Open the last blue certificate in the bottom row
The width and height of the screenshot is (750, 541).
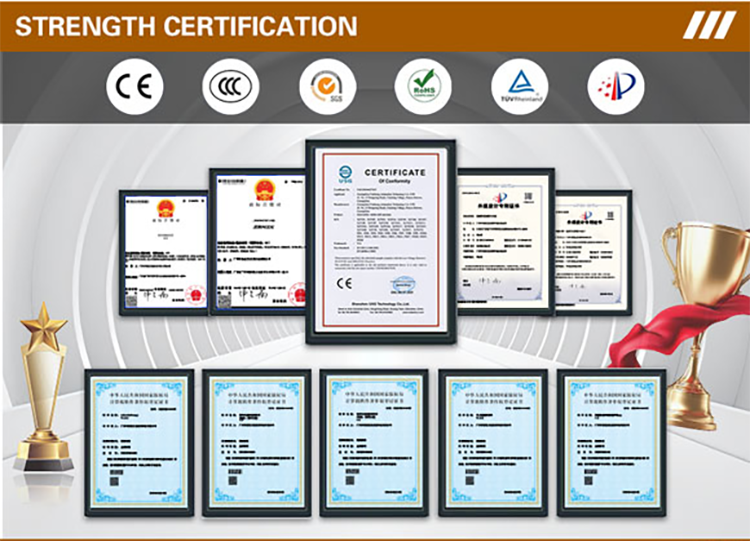[x=612, y=442]
